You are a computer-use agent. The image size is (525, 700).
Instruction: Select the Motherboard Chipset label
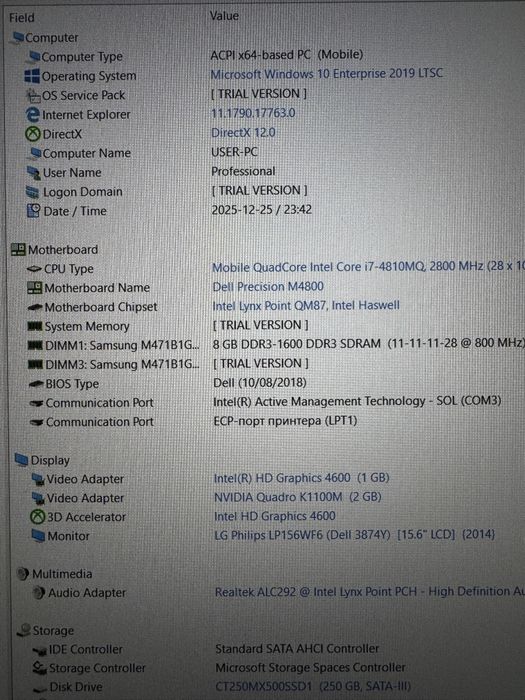point(101,307)
